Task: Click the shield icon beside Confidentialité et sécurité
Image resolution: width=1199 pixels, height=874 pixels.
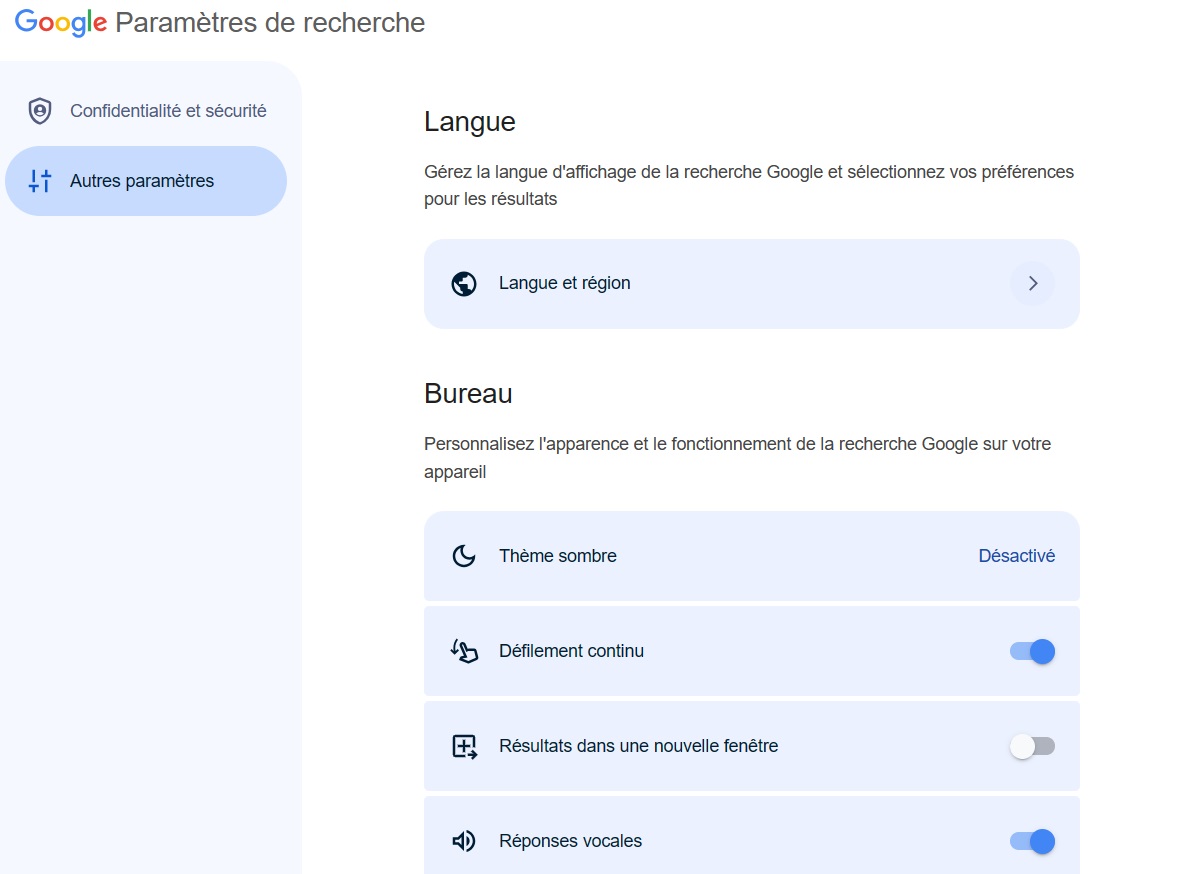Action: 40,111
